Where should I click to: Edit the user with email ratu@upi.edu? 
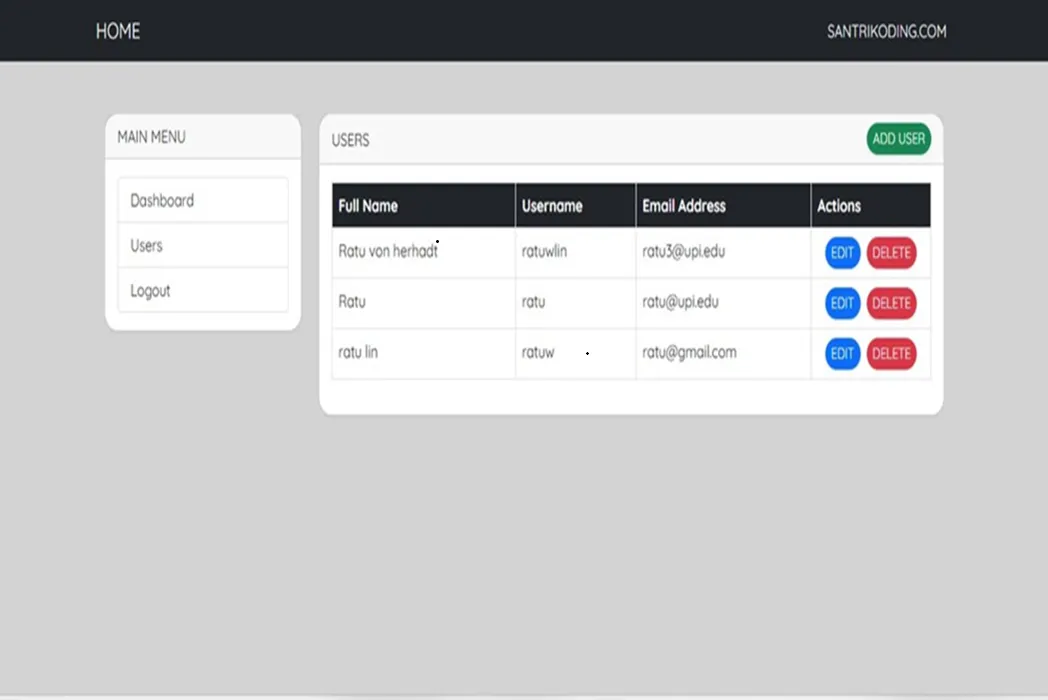click(x=842, y=303)
